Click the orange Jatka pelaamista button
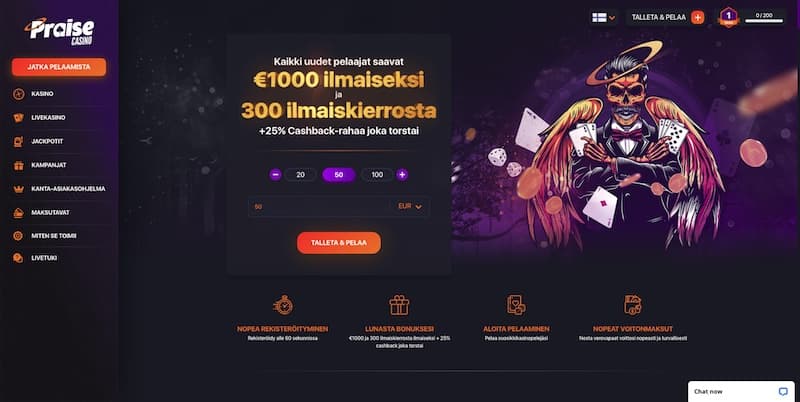This screenshot has height=402, width=800. coord(59,67)
